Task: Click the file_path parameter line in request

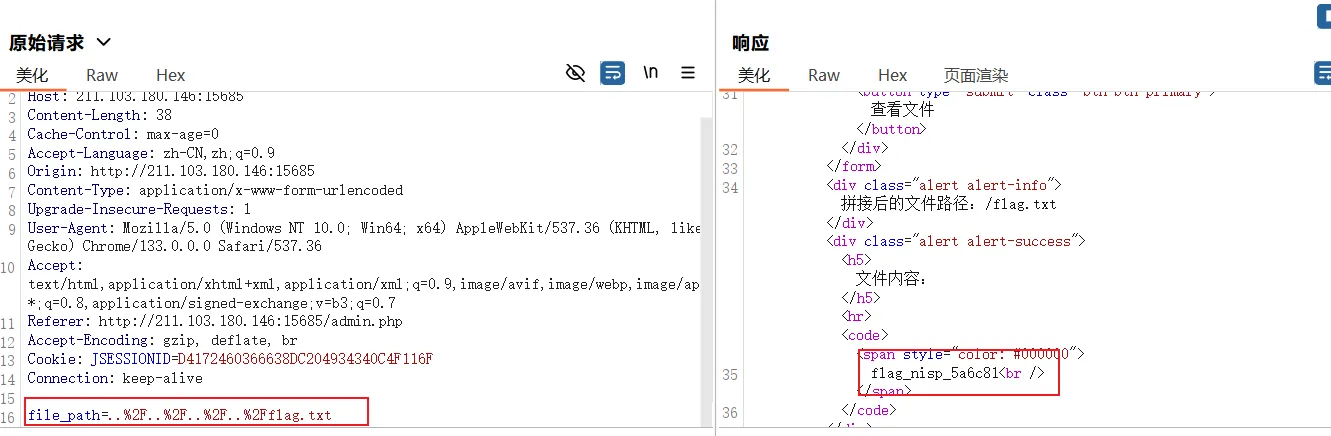Action: (x=179, y=415)
